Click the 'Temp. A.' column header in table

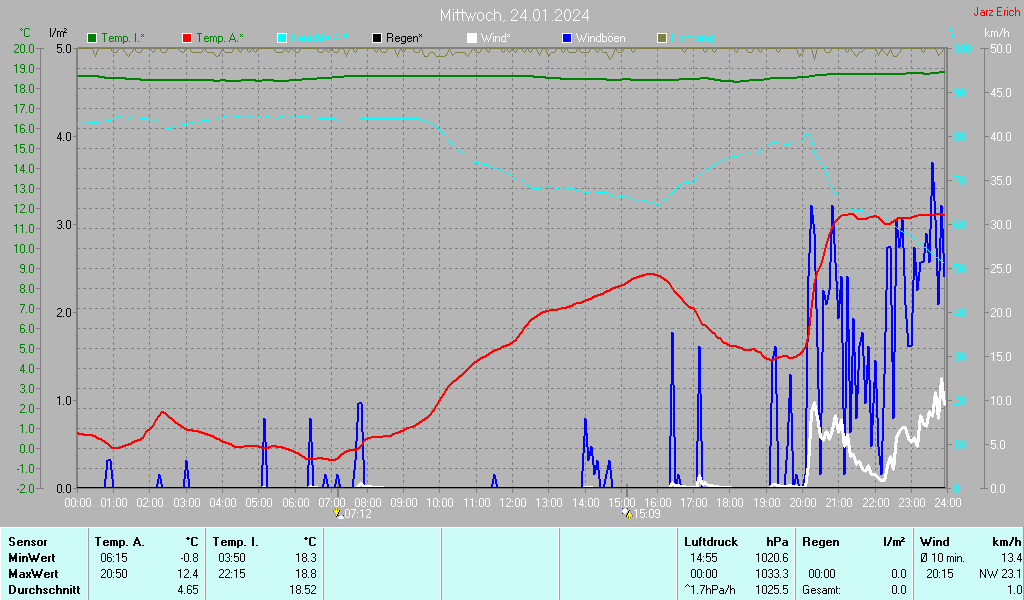[x=119, y=542]
